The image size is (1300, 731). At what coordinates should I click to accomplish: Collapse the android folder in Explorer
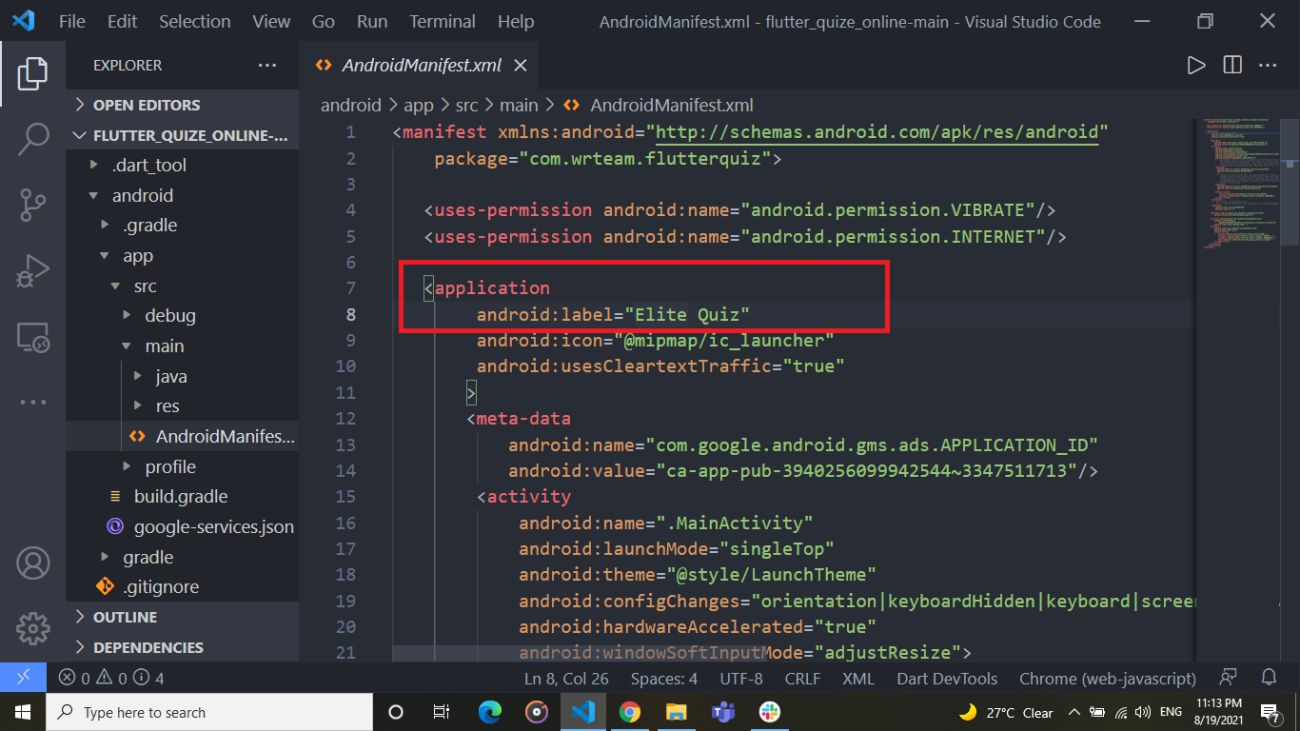[142, 195]
